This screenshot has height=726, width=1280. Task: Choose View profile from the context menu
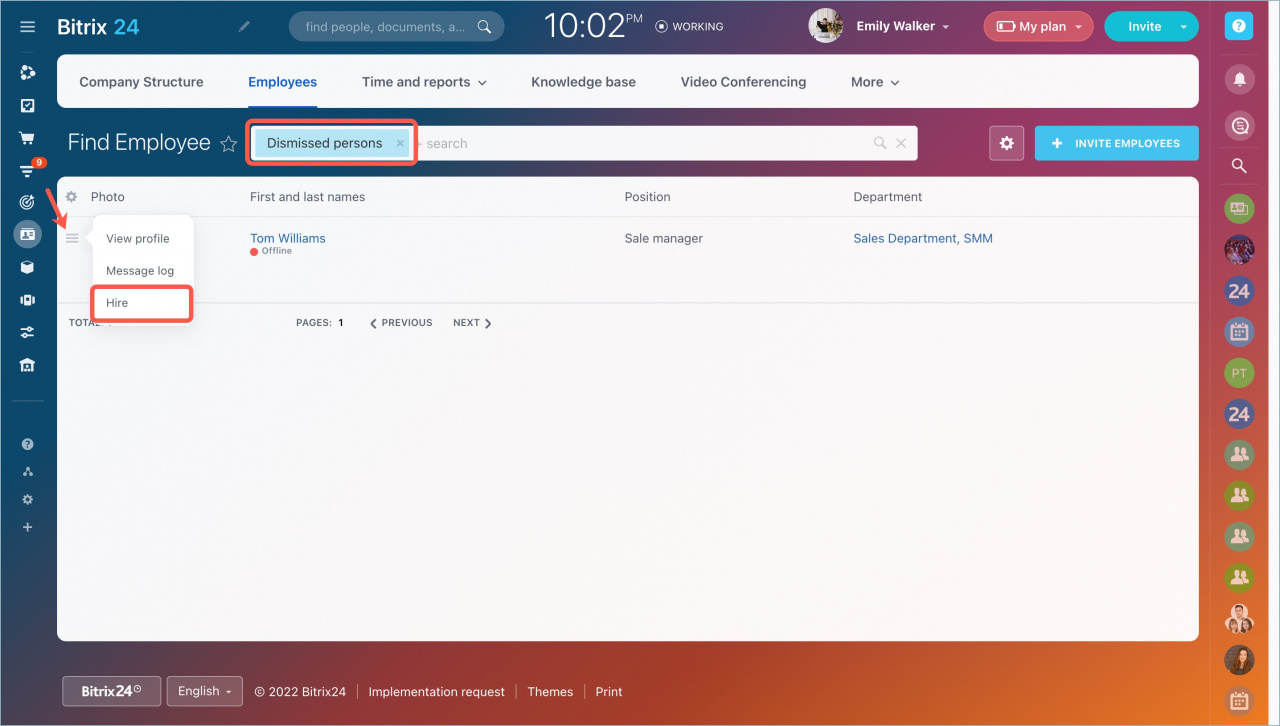click(138, 239)
